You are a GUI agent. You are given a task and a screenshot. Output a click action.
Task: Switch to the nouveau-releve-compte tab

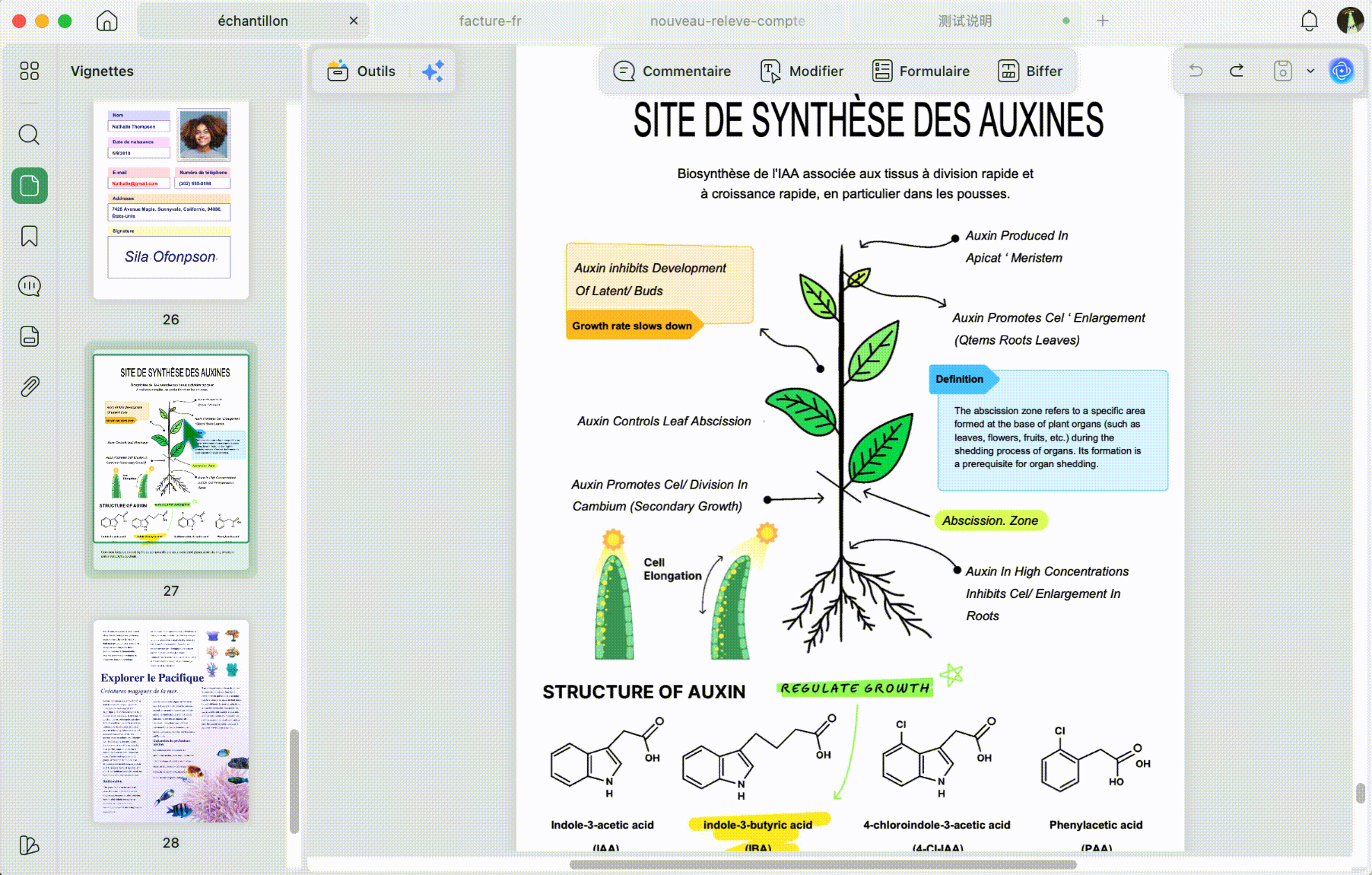point(728,21)
